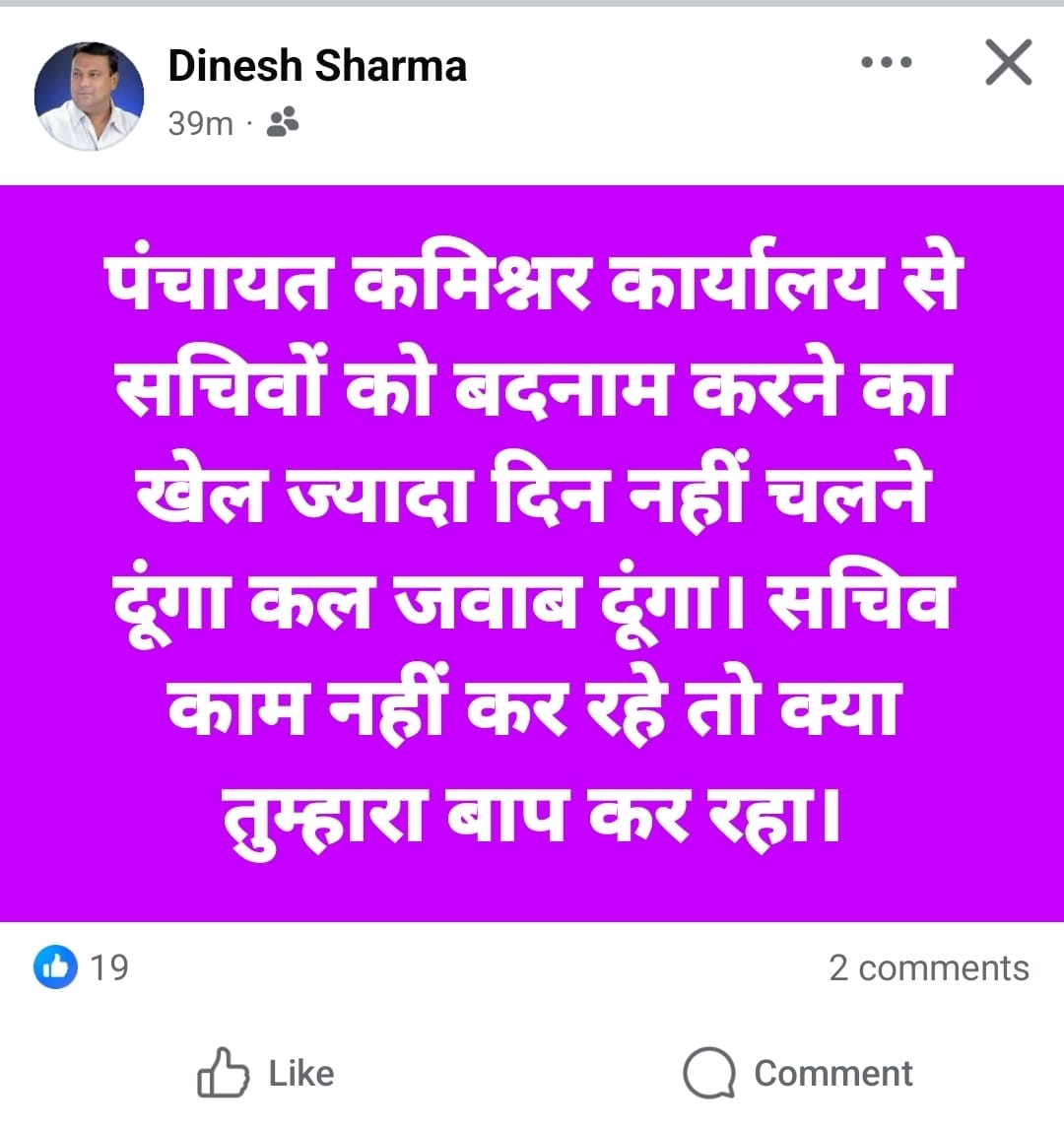Click the Like button label
The height and width of the screenshot is (1130, 1064).
(x=301, y=1074)
